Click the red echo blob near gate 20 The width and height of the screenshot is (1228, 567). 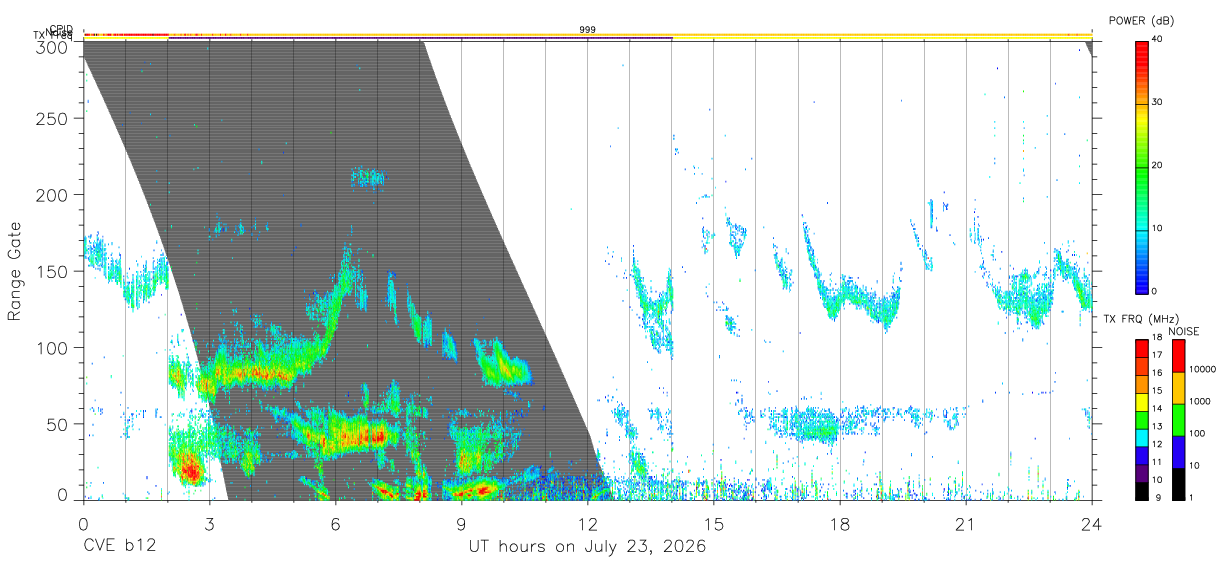point(188,468)
